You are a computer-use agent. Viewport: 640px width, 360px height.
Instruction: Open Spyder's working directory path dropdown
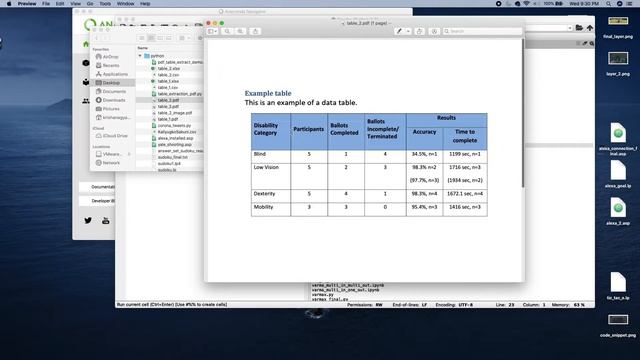[570, 28]
